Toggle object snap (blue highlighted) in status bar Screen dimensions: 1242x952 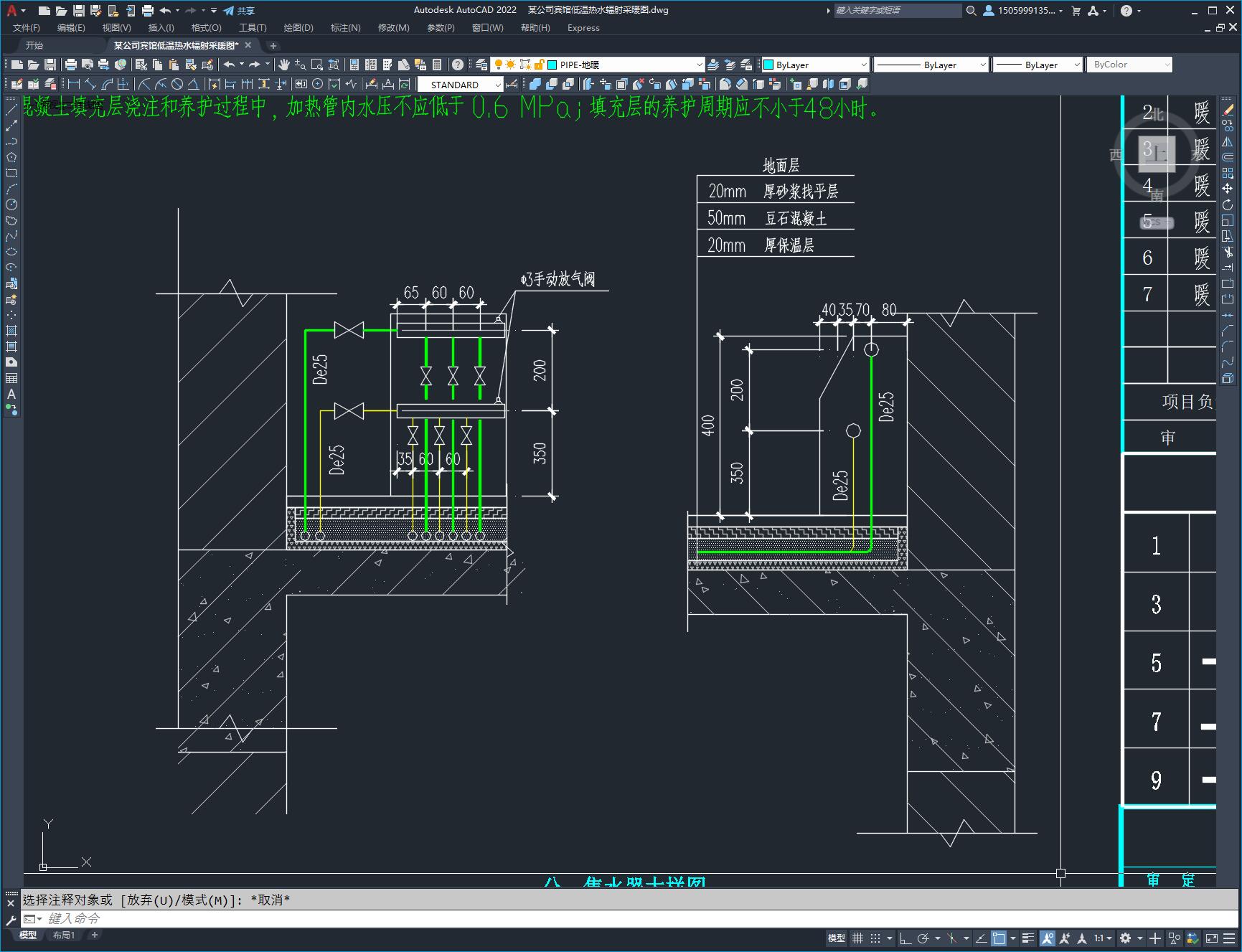(999, 938)
